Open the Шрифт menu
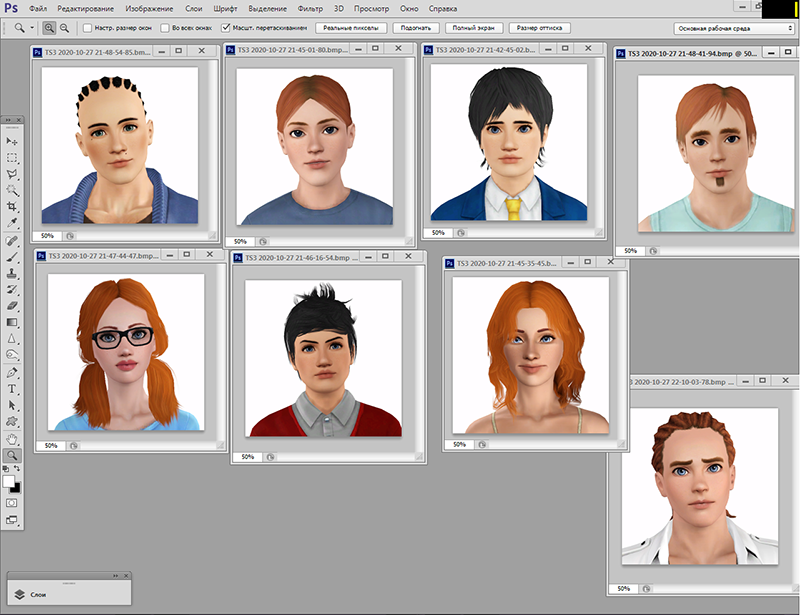 tap(226, 9)
